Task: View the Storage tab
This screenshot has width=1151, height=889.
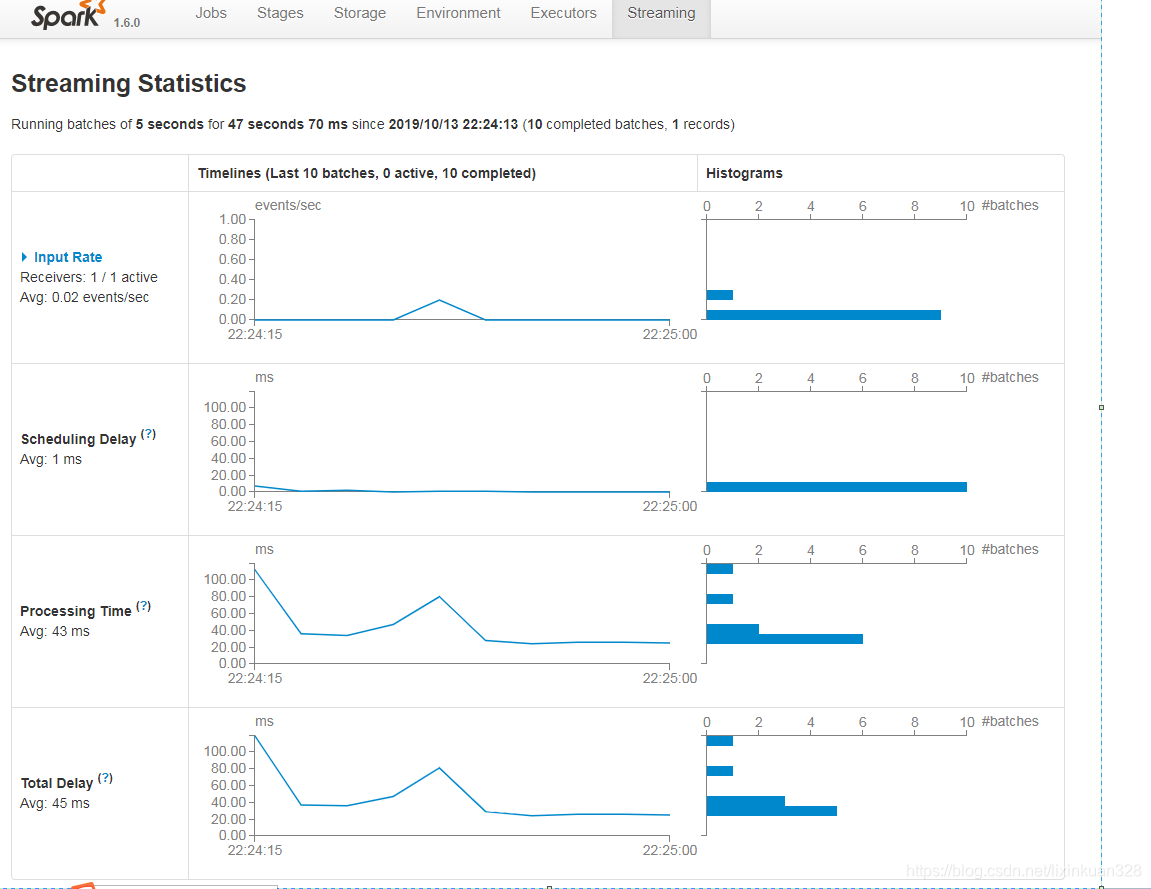Action: click(359, 13)
